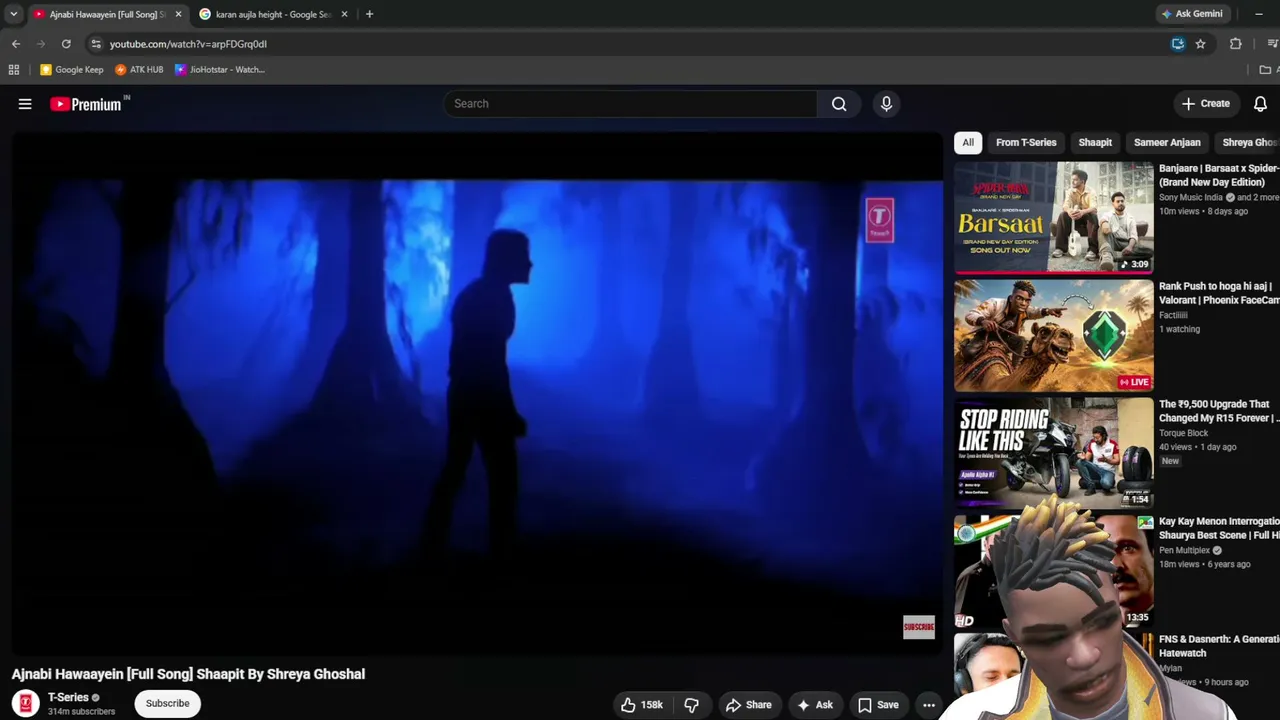Expand the tab search dropdown
The width and height of the screenshot is (1280, 720).
point(13,14)
